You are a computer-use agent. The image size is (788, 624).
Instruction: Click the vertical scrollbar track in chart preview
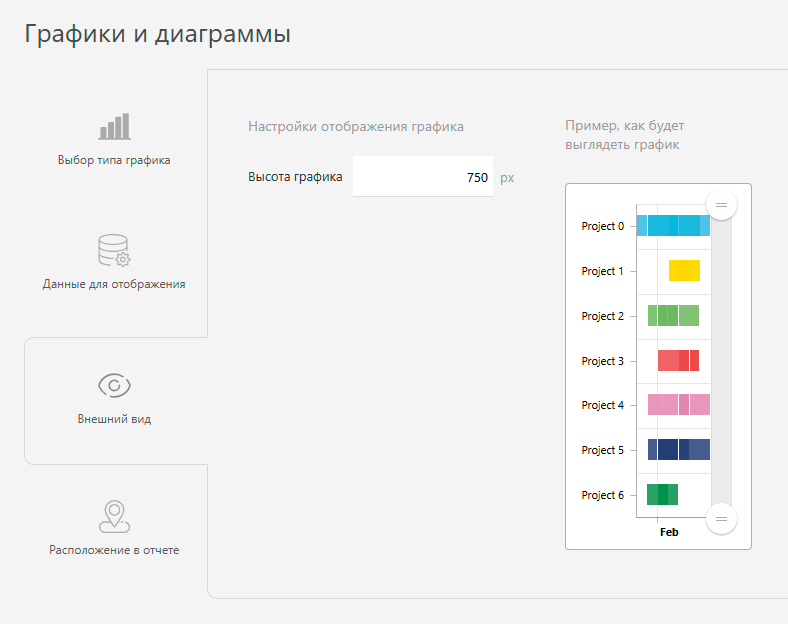click(721, 362)
